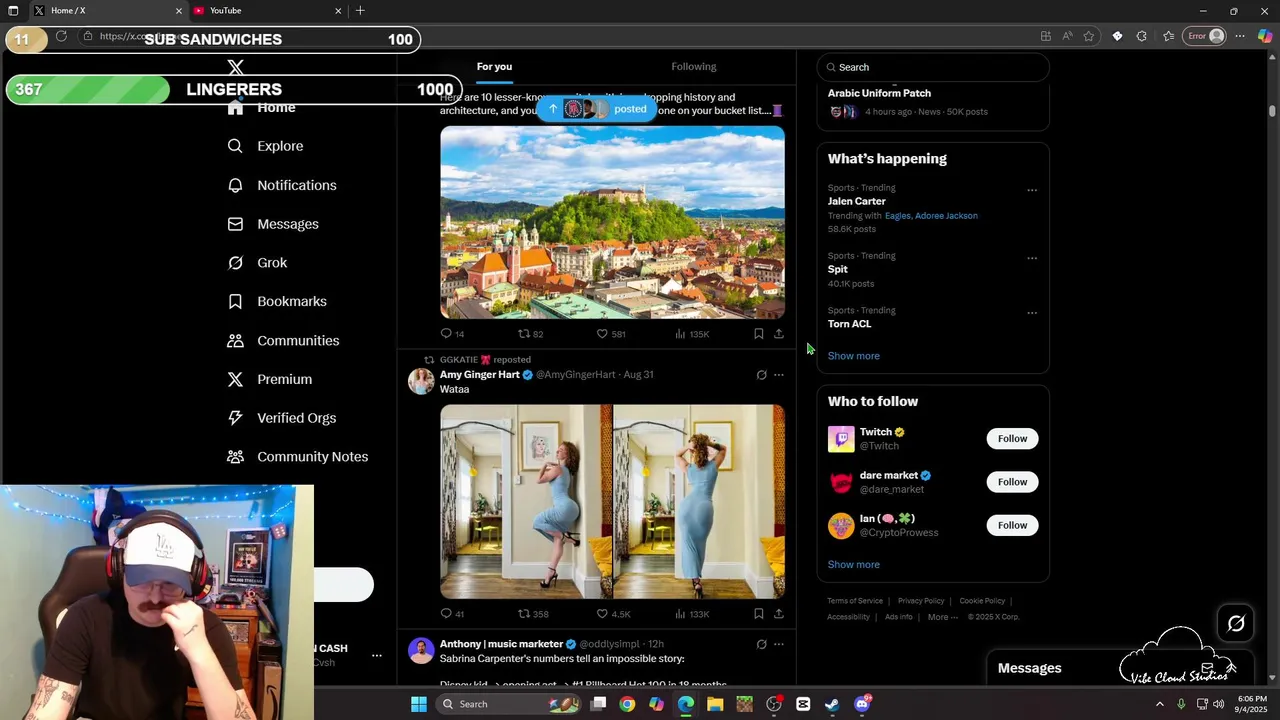Click Show more under What's happening
Viewport: 1280px width, 720px height.
(853, 356)
